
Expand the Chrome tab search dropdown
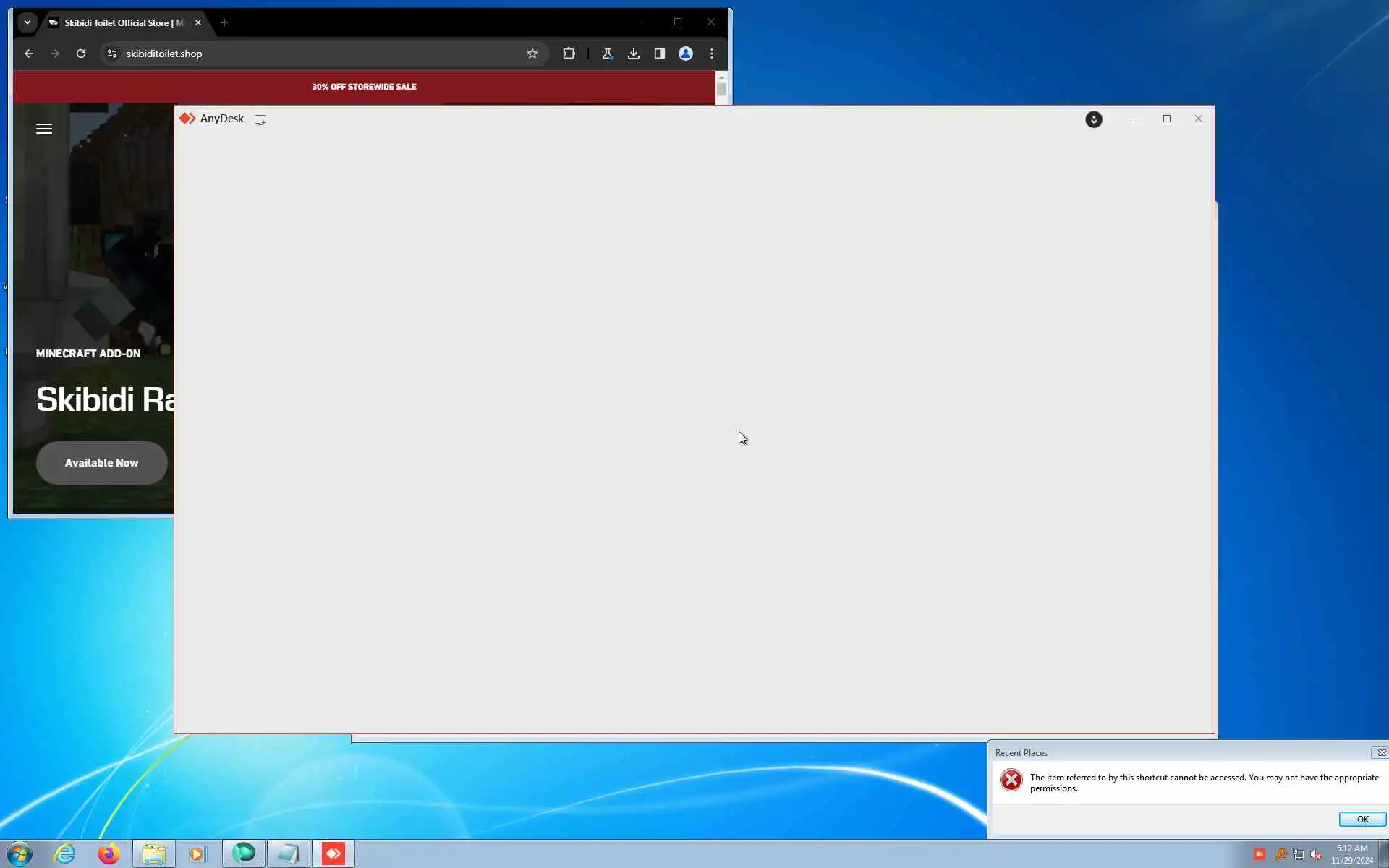click(x=27, y=22)
